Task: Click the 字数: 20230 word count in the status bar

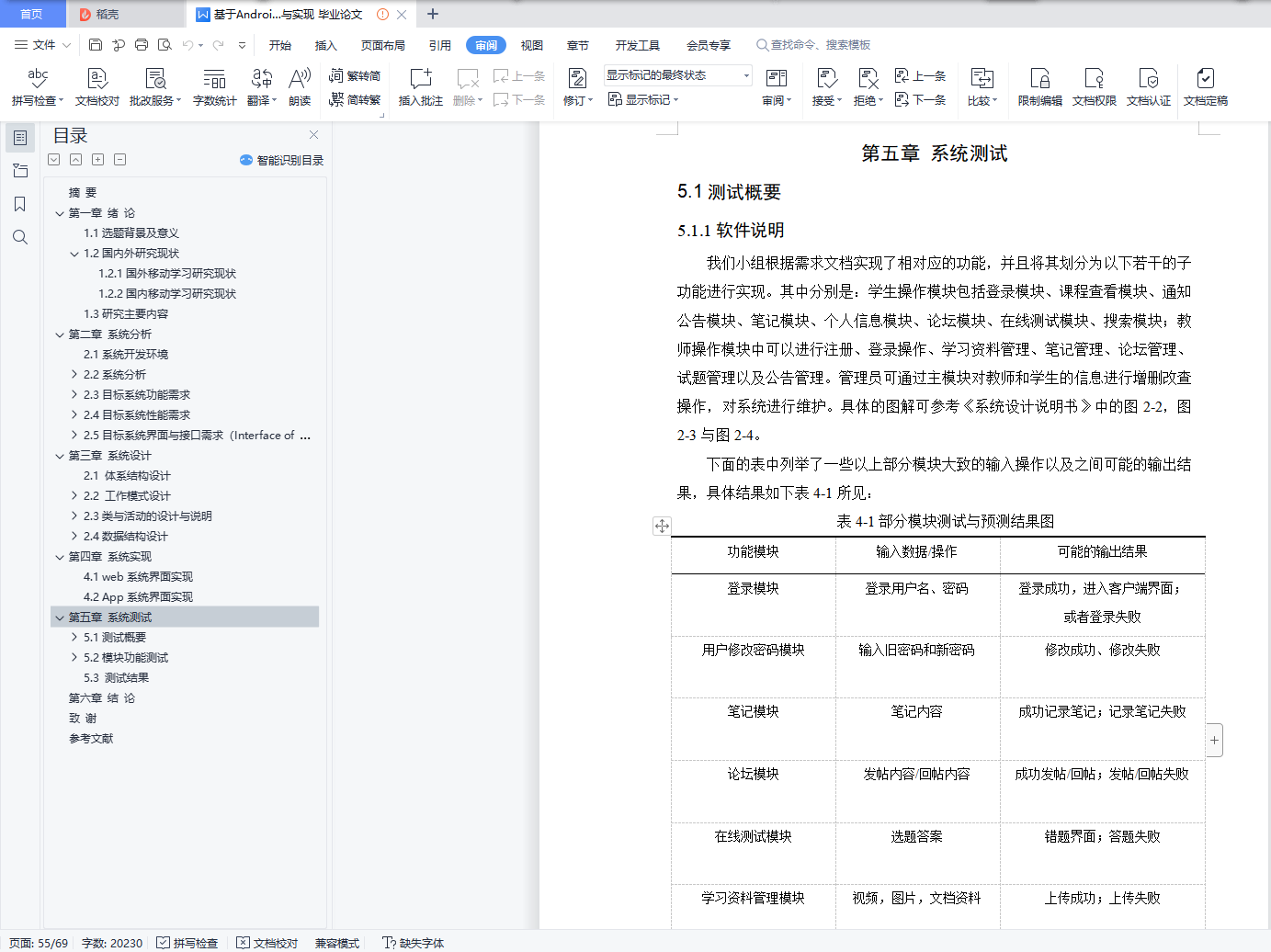Action: tap(112, 943)
